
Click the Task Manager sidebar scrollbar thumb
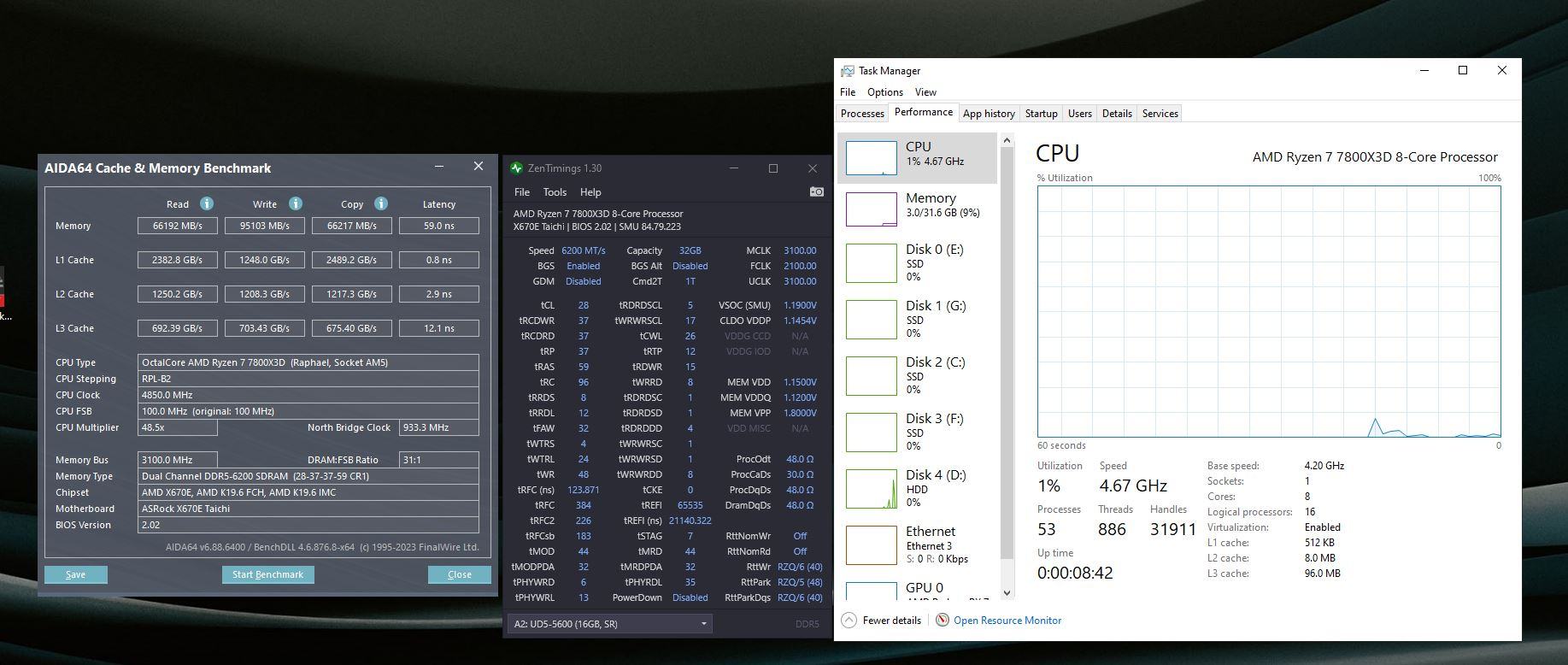point(1006,355)
